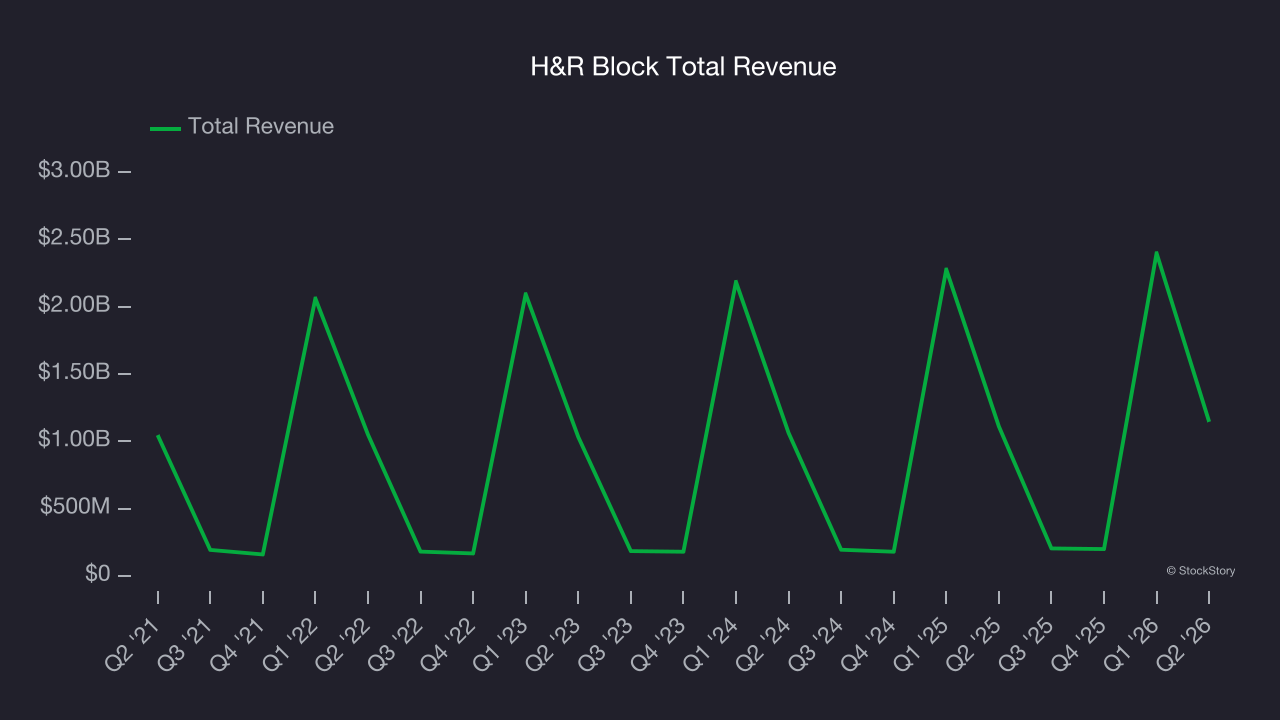Click the green Total Revenue legend line swatch
Image resolution: width=1280 pixels, height=720 pixels.
pyautogui.click(x=165, y=128)
